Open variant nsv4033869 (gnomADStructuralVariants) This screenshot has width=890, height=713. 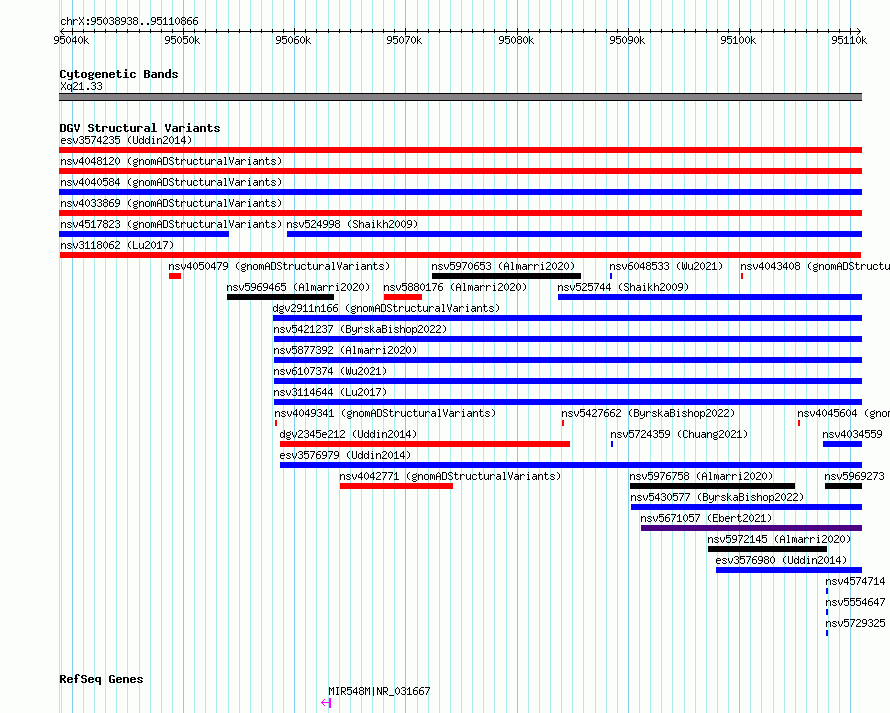(x=171, y=203)
